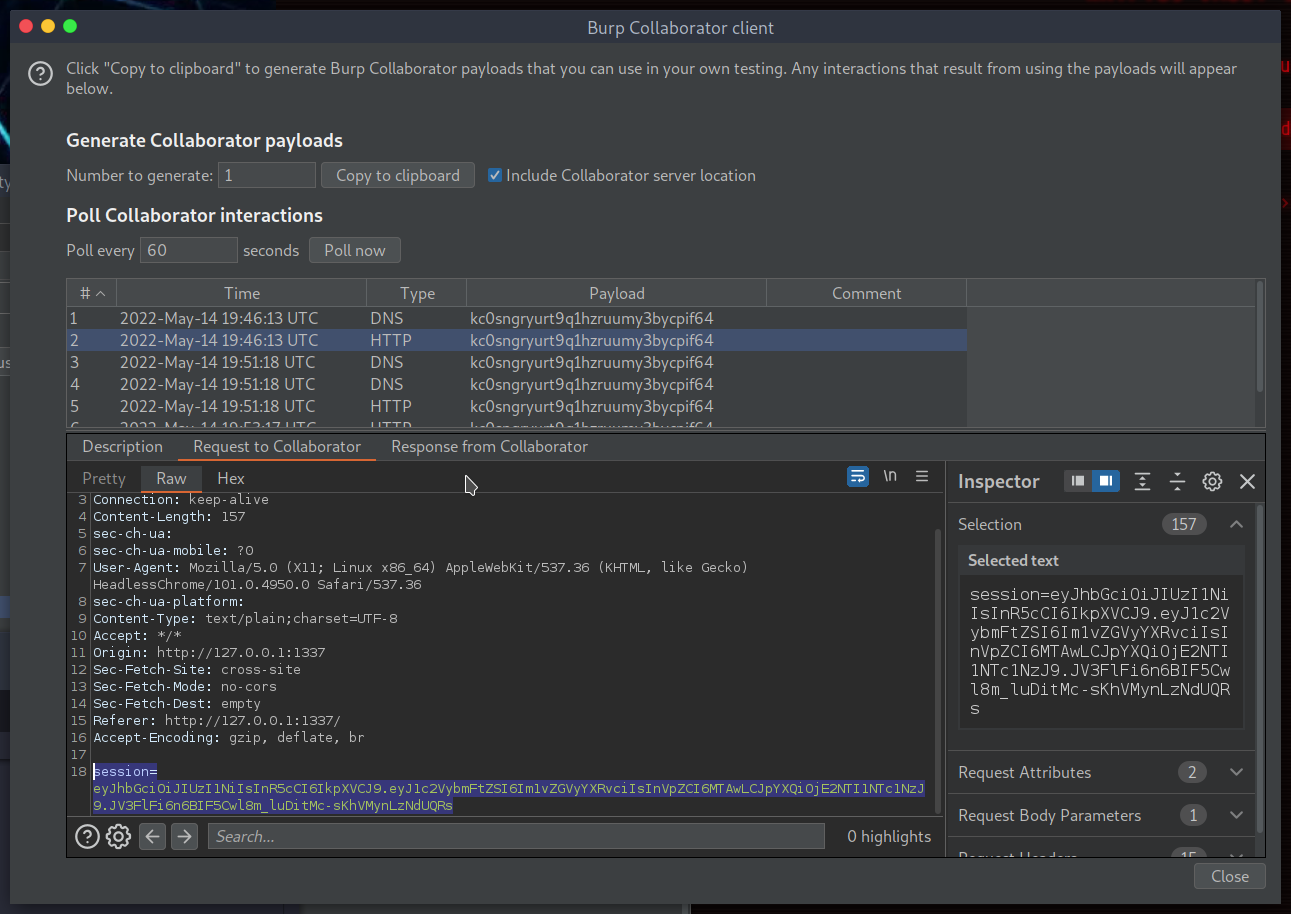Expand Request Attributes section
Image resolution: width=1291 pixels, height=914 pixels.
point(1236,772)
